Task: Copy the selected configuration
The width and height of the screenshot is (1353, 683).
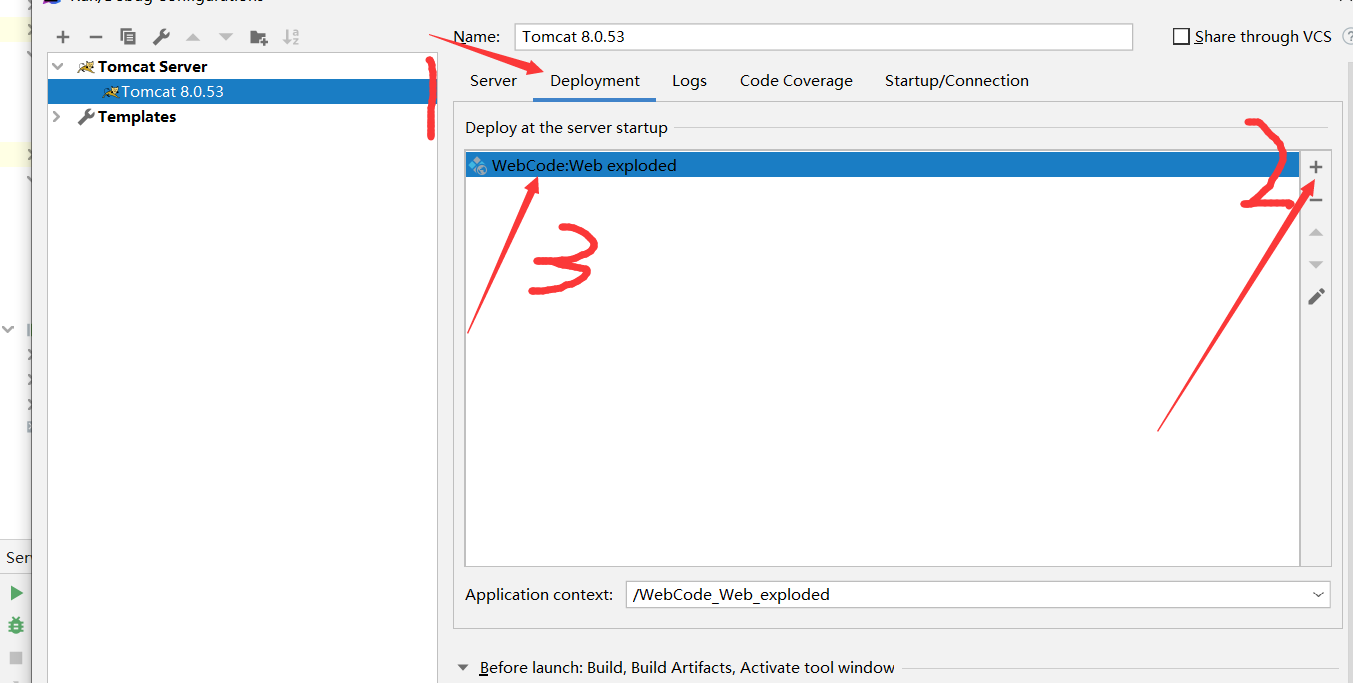Action: [x=128, y=37]
